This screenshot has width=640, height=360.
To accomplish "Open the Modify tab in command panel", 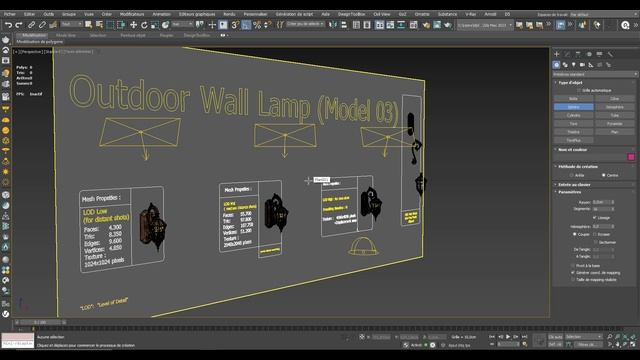I will pos(567,54).
